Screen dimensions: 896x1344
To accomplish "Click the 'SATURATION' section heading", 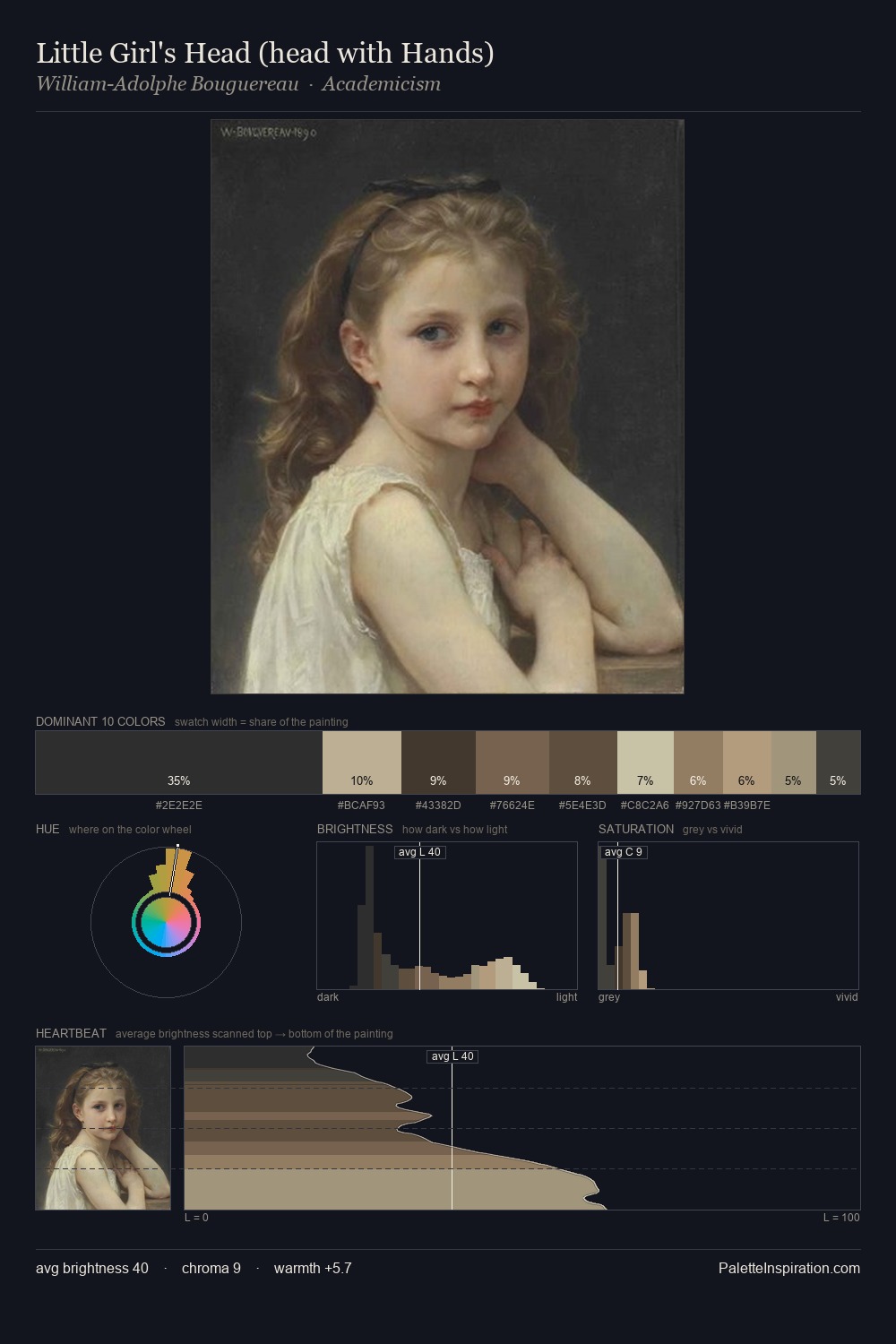I will 636,829.
